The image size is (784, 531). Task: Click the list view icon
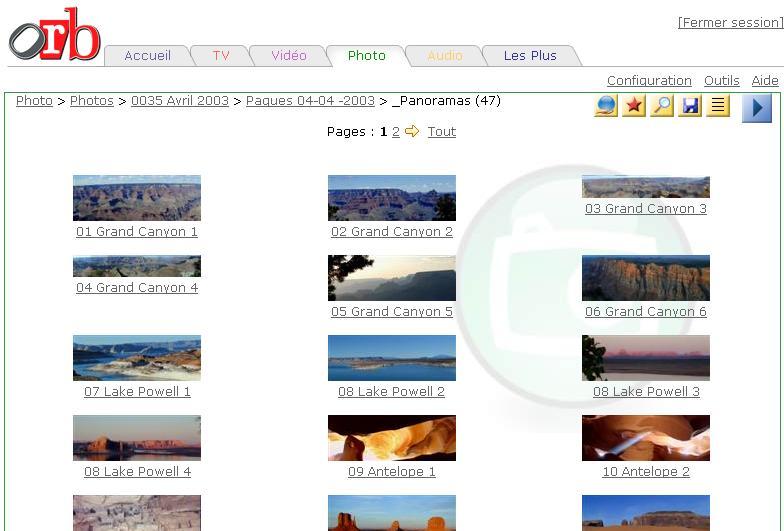click(718, 106)
